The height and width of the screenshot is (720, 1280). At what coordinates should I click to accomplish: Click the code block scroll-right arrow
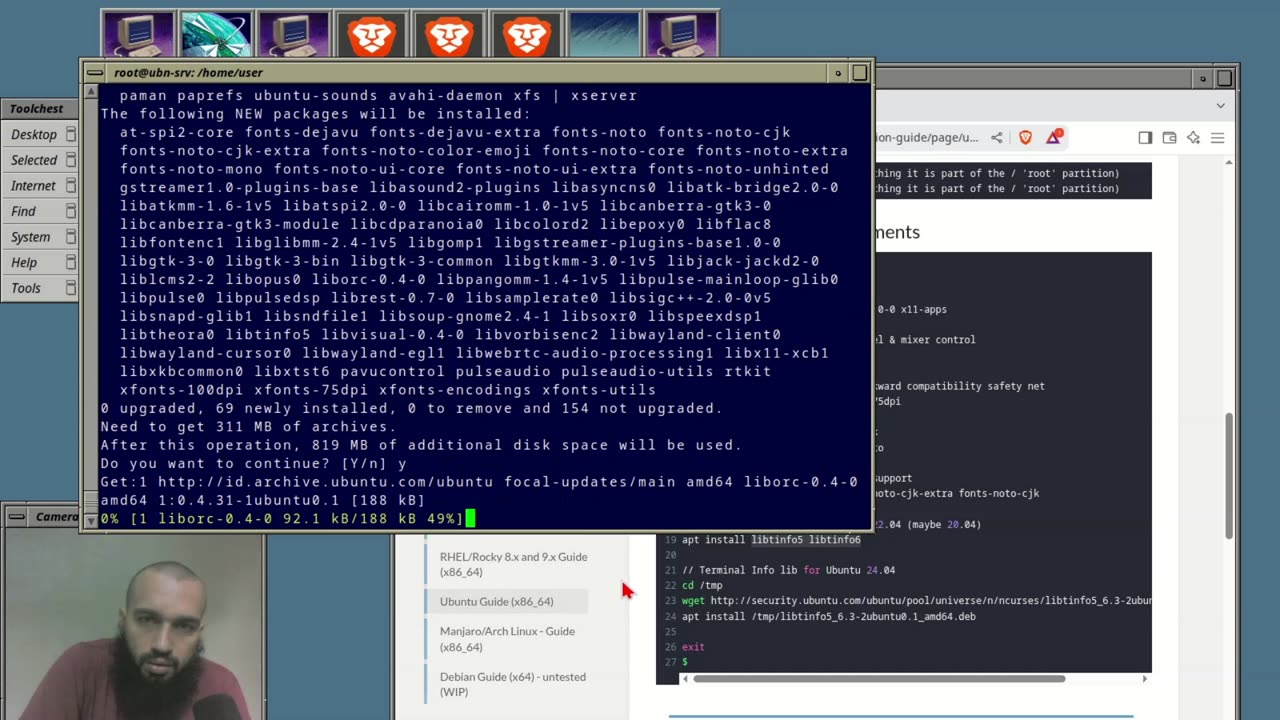click(1145, 679)
